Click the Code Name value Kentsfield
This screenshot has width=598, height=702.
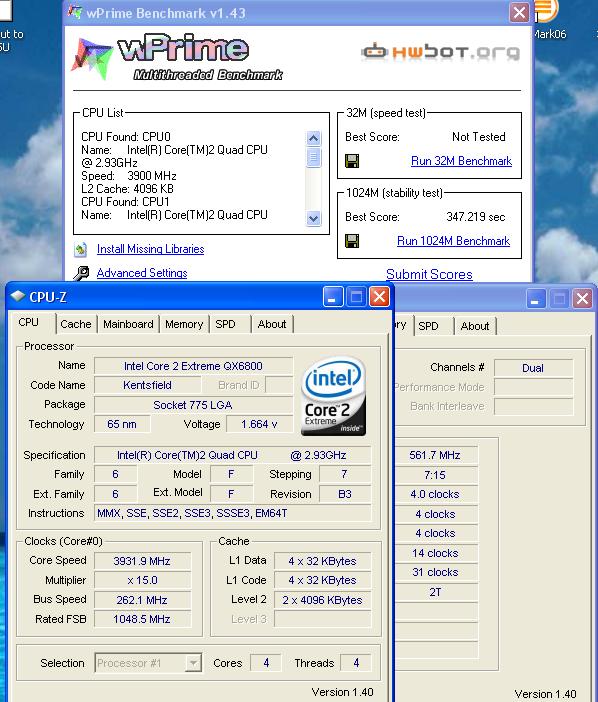[x=147, y=385]
